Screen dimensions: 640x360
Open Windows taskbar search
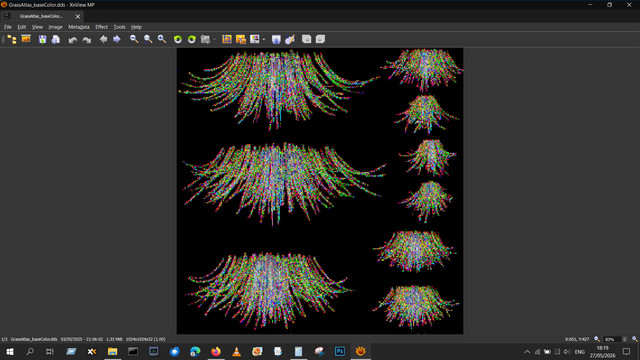30,351
